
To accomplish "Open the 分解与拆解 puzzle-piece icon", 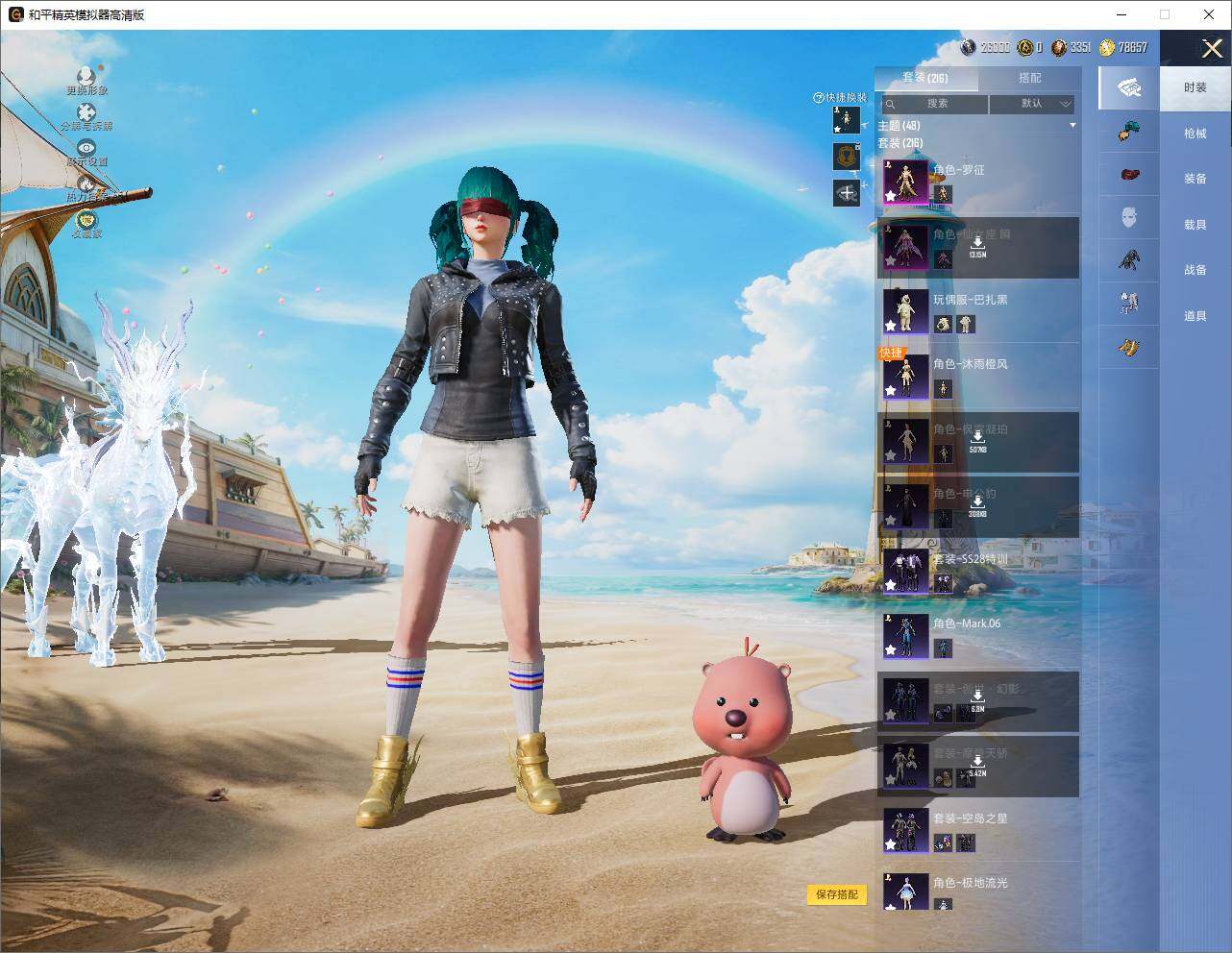I will 86,112.
